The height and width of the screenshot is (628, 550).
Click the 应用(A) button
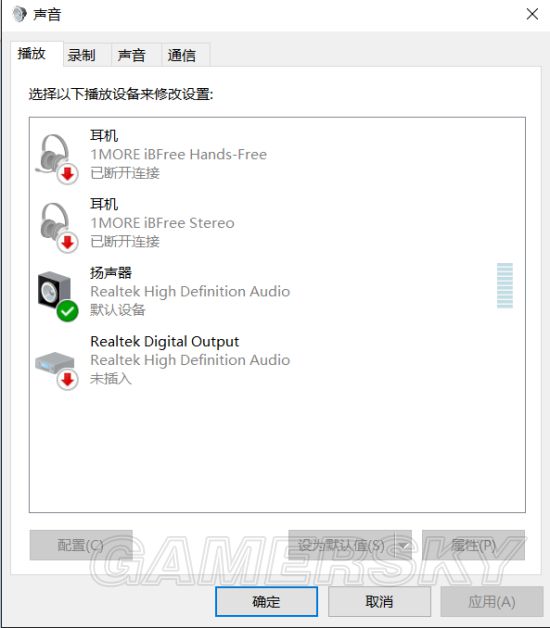(x=492, y=601)
